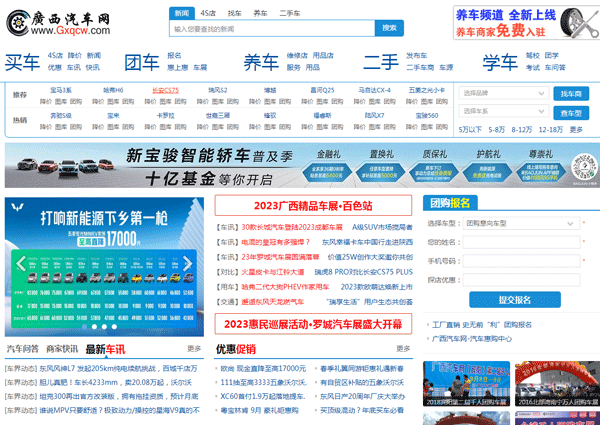Open the 30款长城汽车登陆2023成都车展 article
Viewport: 600px width, 425px height.
point(292,228)
